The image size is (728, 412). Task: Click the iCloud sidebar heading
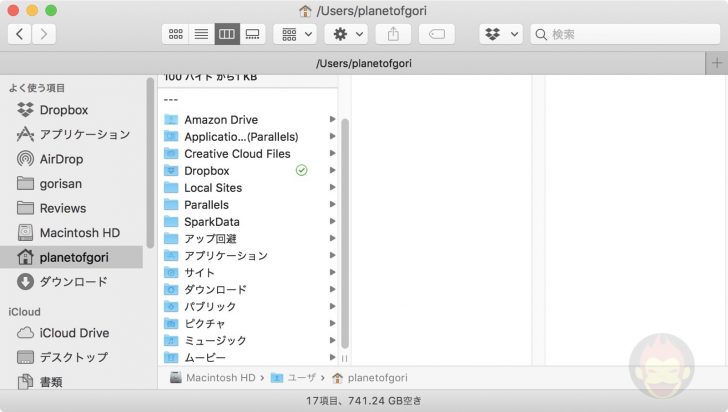25,312
